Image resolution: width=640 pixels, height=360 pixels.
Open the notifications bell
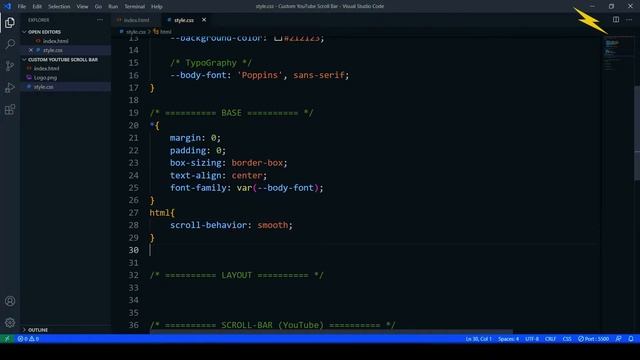pos(631,339)
